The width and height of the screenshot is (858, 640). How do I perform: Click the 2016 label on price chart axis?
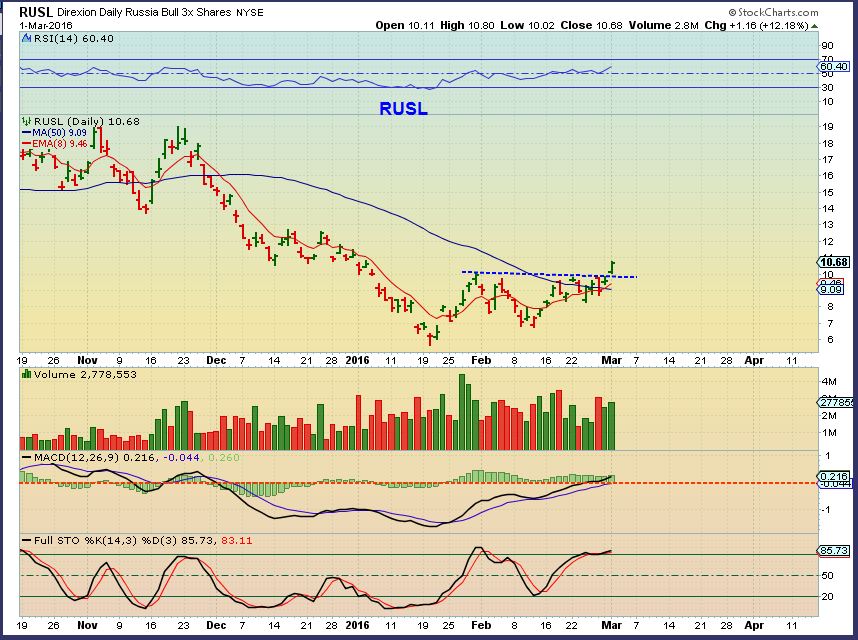[357, 360]
